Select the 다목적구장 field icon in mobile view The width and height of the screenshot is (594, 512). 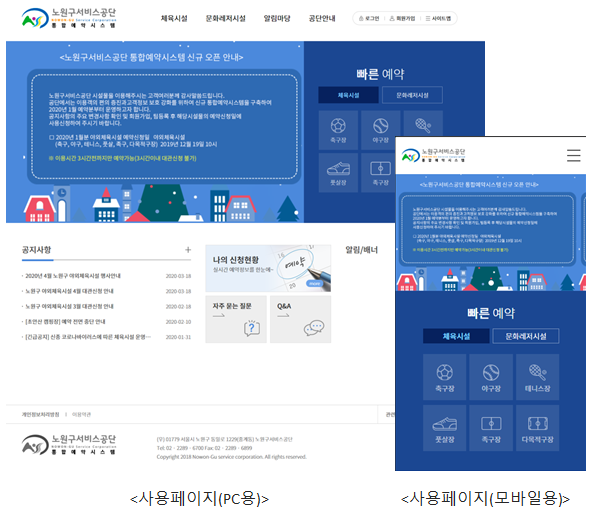538,428
